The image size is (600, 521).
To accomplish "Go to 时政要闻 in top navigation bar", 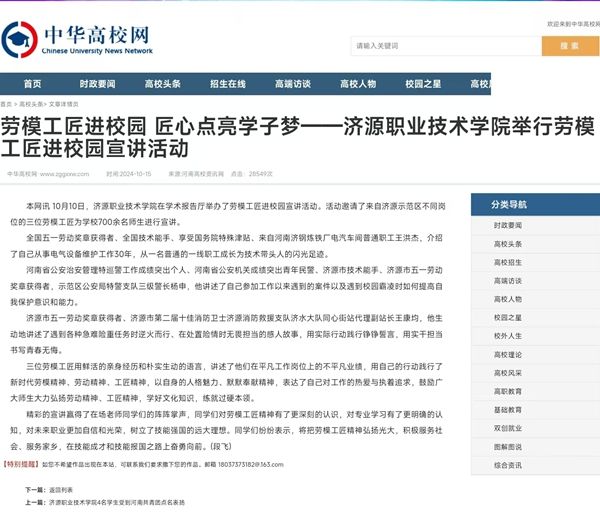I will pos(97,84).
